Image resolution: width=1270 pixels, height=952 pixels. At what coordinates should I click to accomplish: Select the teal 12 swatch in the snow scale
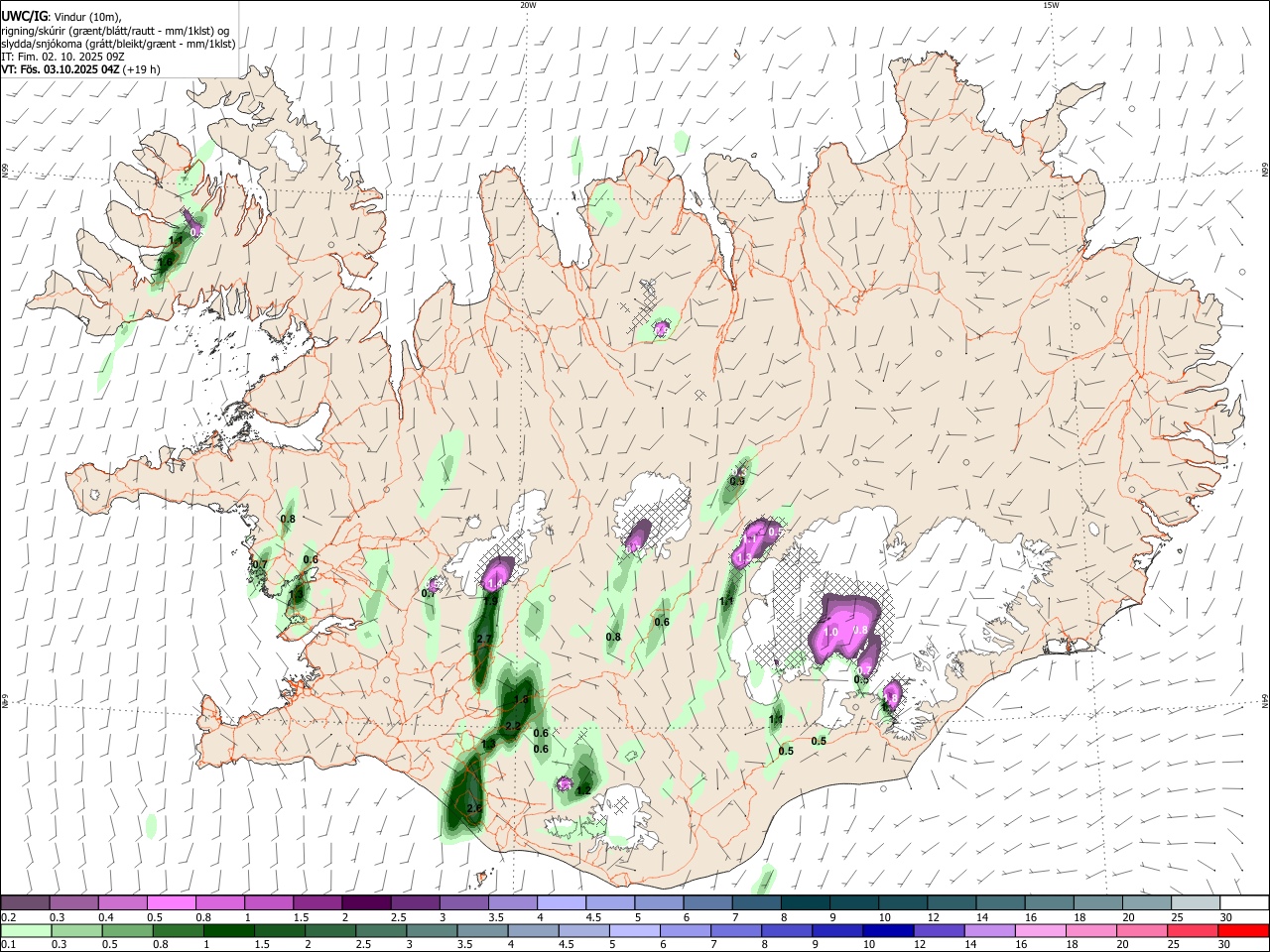[952, 903]
